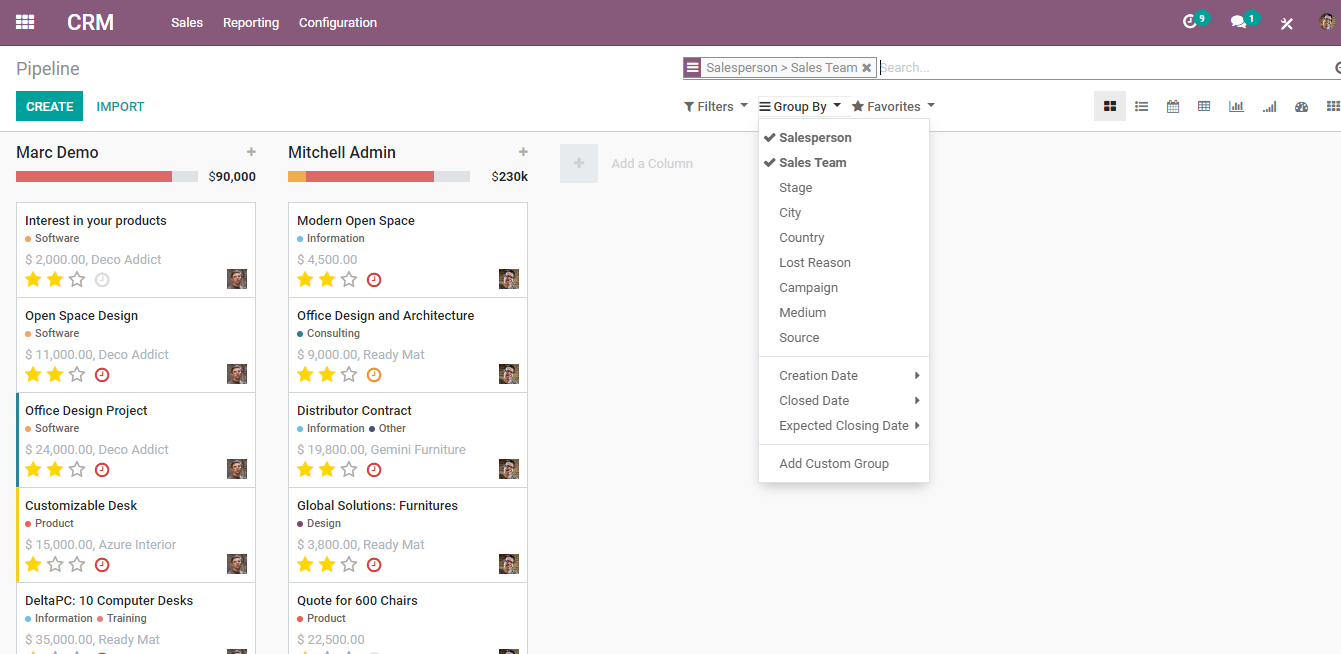The width and height of the screenshot is (1341, 654).
Task: Open the Quote for 600 Chairs card
Action: (408, 618)
